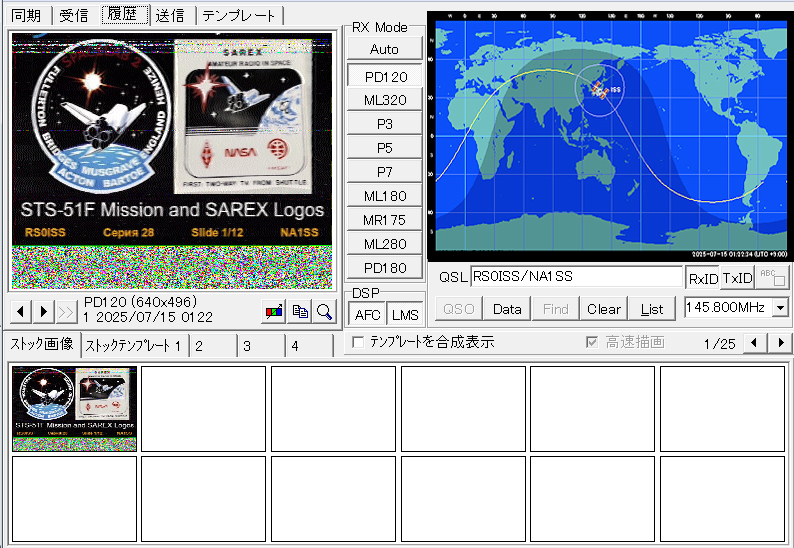Screen dimensions: 794x548
Task: Click the 1/25 page counter
Action: point(719,344)
